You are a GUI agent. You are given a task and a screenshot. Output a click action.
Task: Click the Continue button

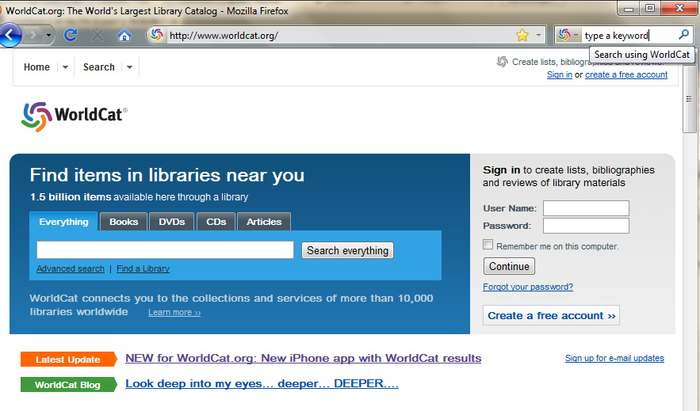tap(509, 266)
